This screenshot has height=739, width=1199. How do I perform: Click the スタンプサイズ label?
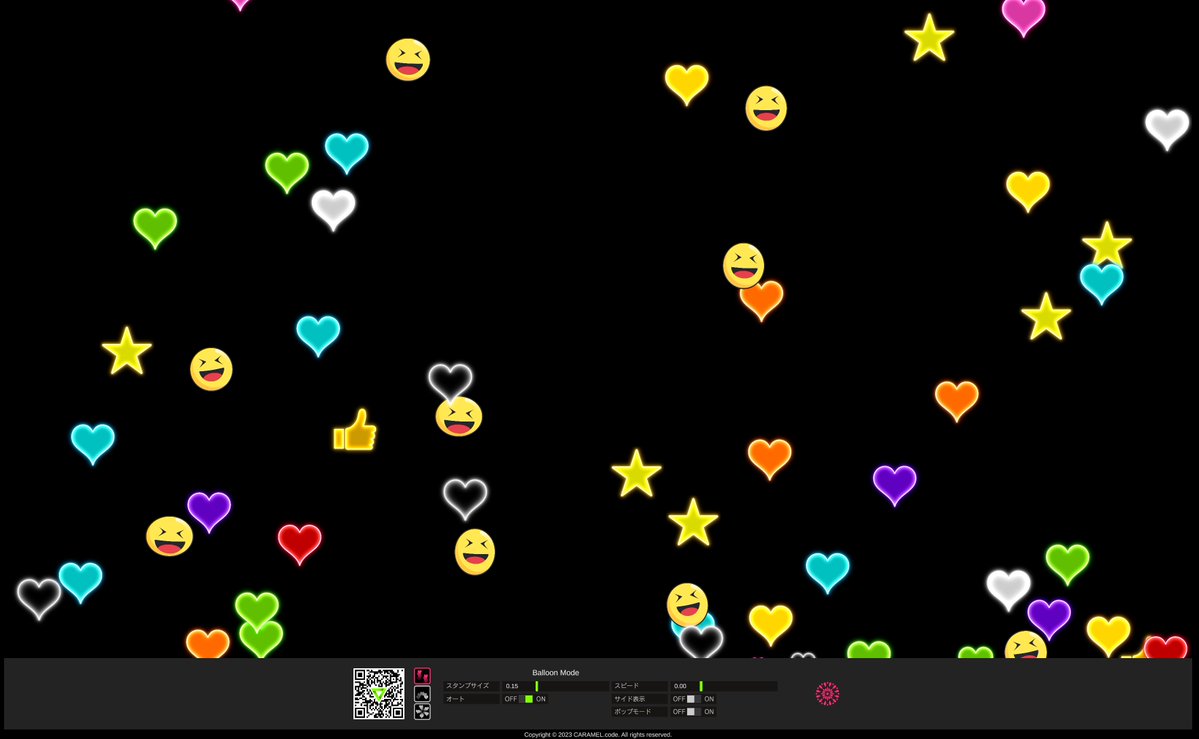tap(467, 686)
